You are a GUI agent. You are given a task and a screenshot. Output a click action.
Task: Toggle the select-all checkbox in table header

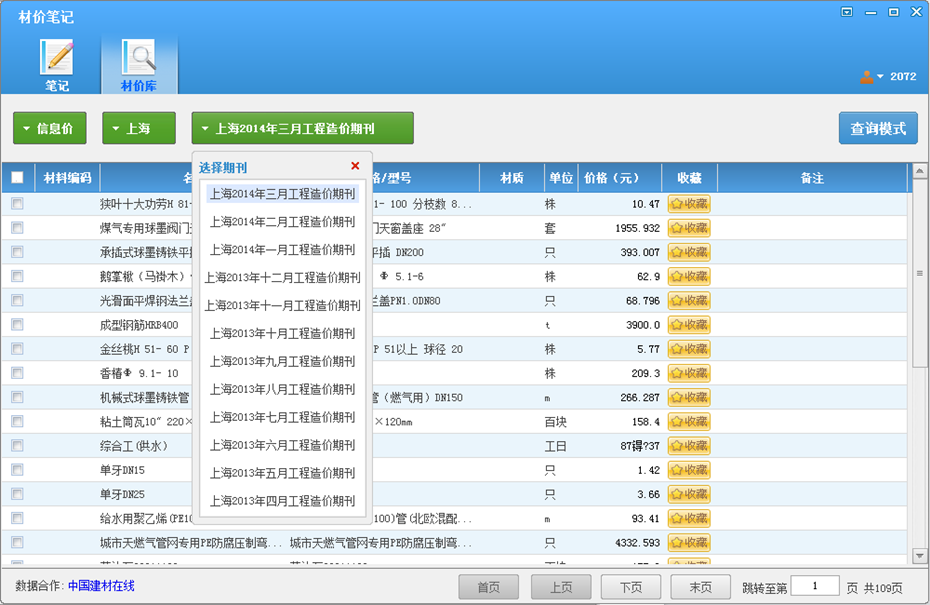coord(17,178)
